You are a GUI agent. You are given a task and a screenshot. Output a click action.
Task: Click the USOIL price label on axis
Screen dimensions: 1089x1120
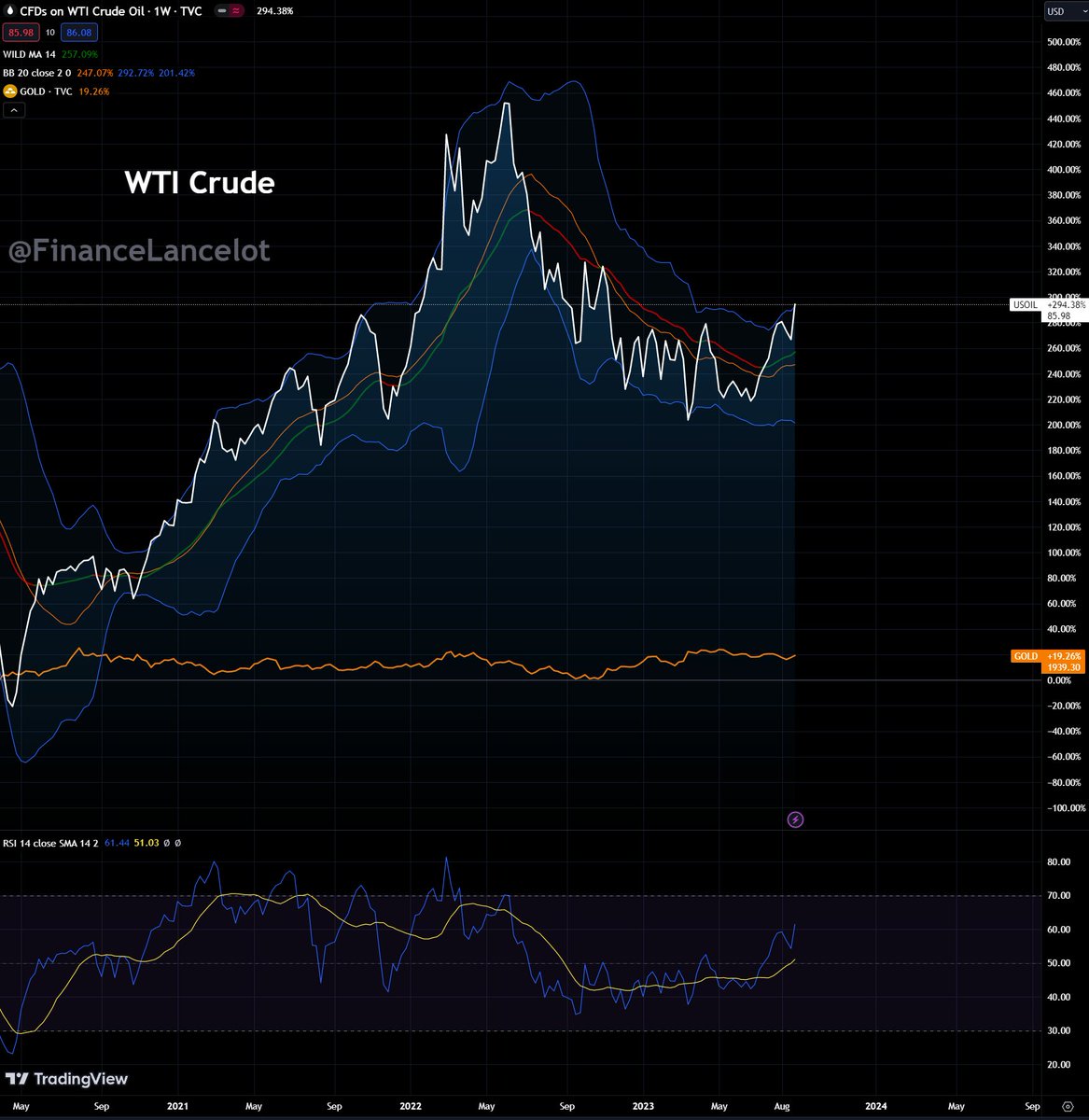click(1025, 304)
